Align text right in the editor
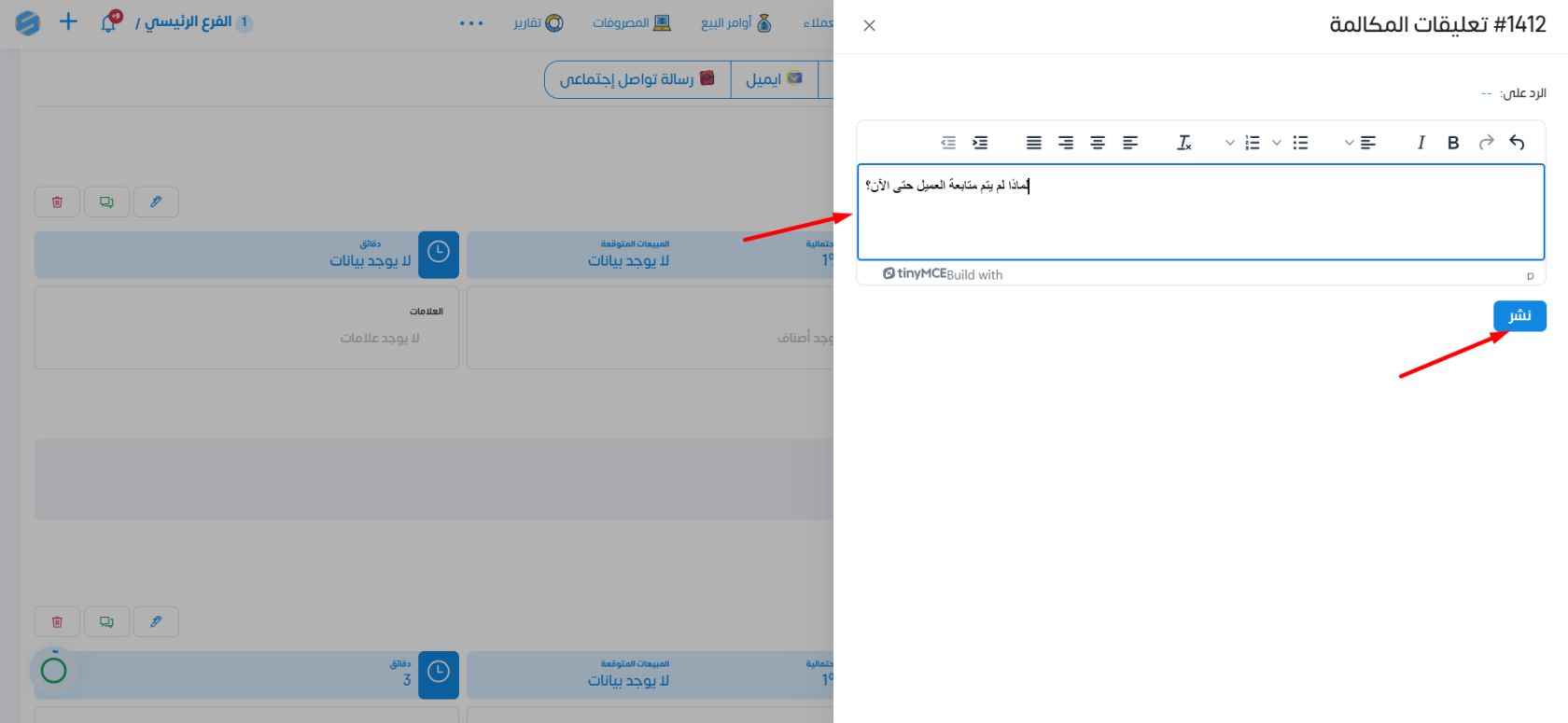1568x723 pixels. (1066, 143)
